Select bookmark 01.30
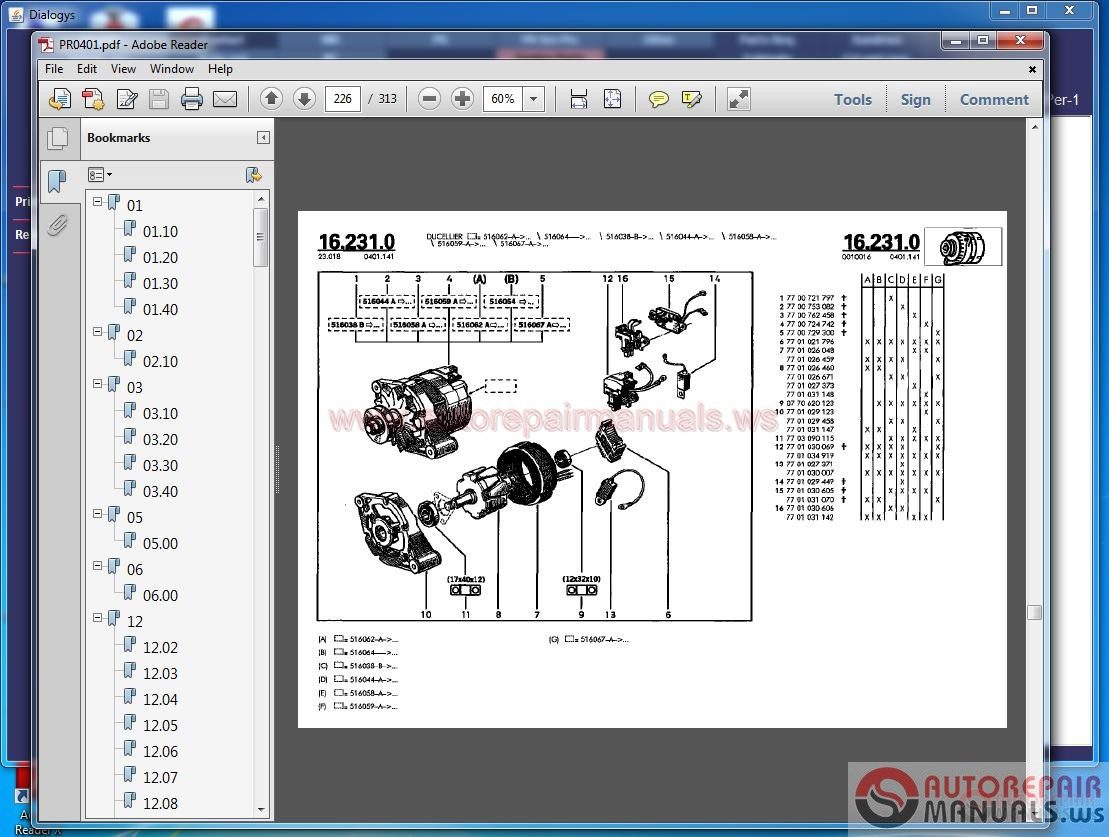 [x=161, y=284]
